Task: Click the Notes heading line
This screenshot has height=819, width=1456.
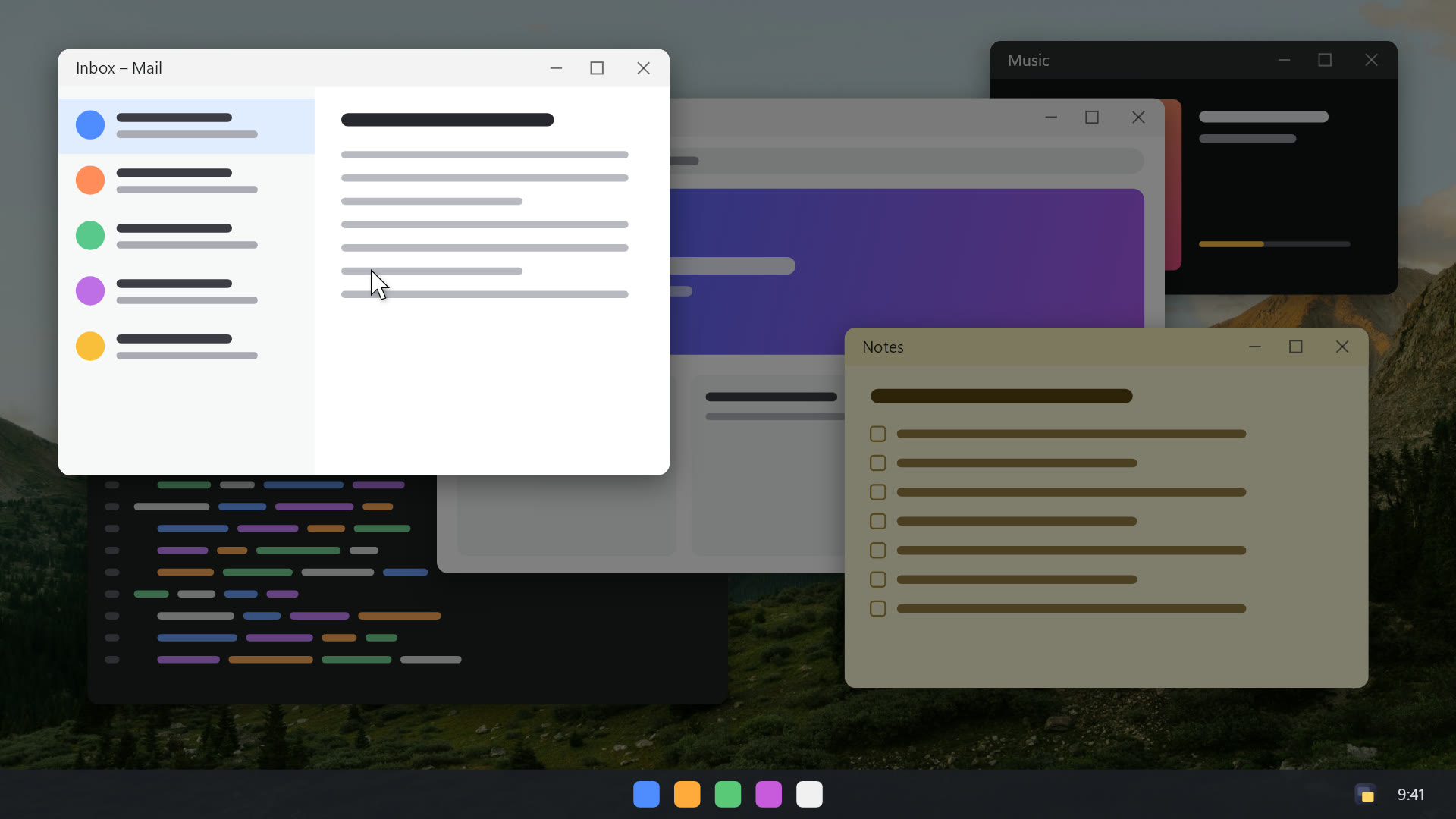Action: pyautogui.click(x=1002, y=396)
